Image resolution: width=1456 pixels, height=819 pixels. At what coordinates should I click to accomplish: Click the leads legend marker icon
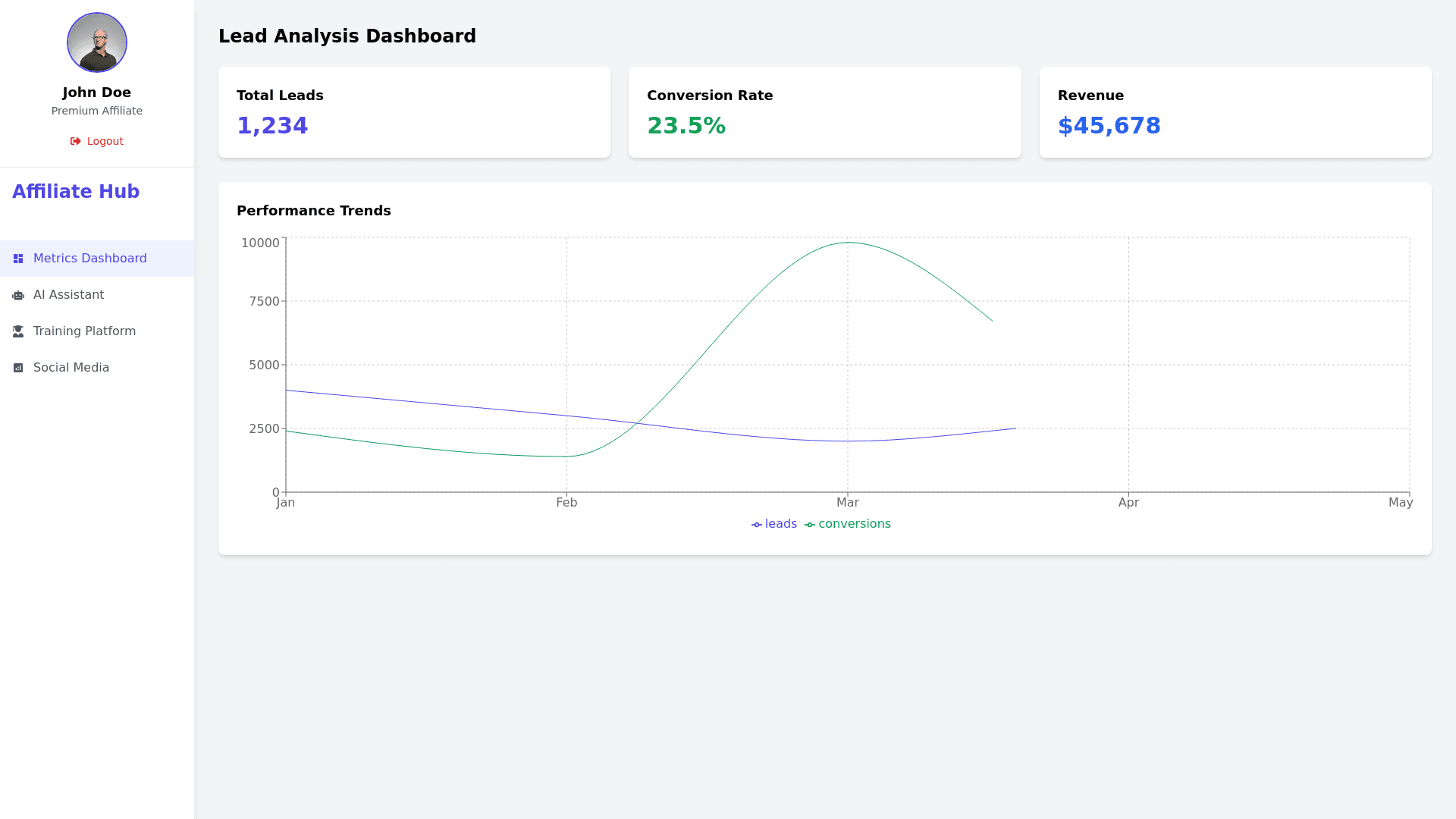pos(756,525)
